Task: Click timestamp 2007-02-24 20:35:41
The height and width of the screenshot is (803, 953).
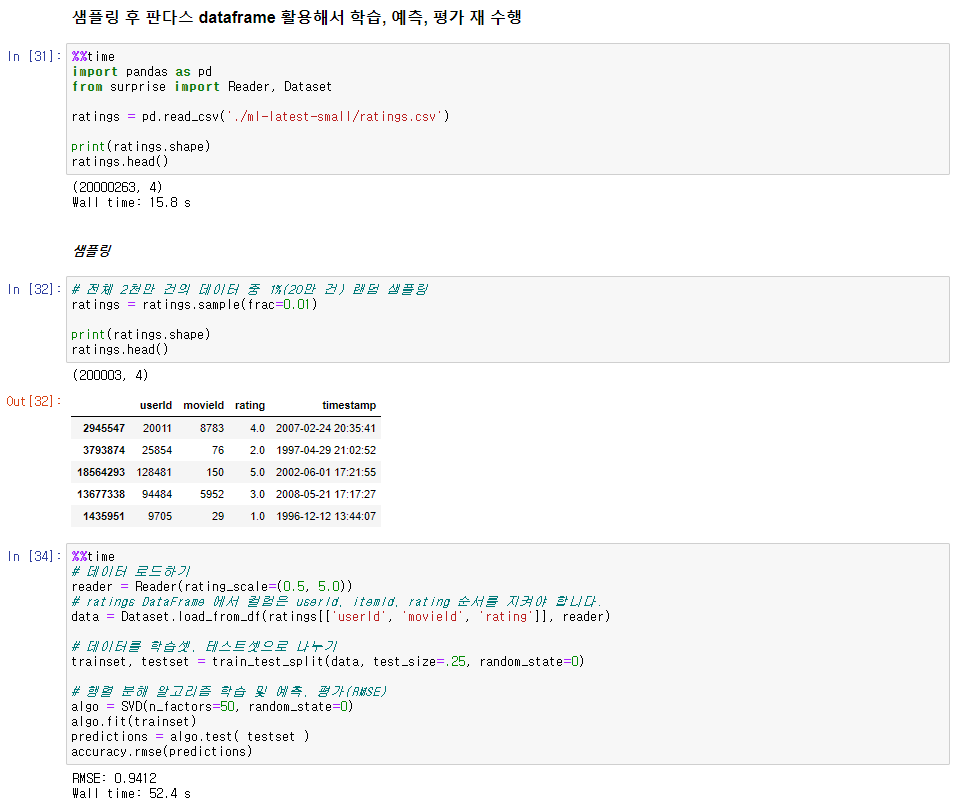Action: (x=326, y=429)
